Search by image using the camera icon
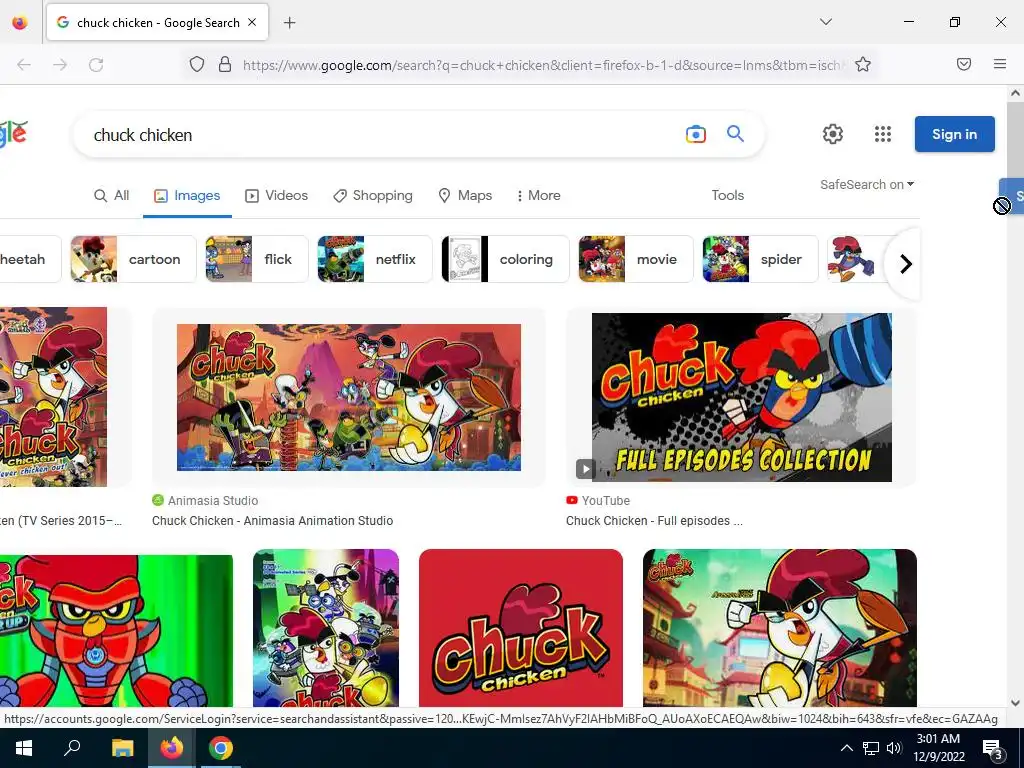Image resolution: width=1024 pixels, height=768 pixels. [x=696, y=135]
